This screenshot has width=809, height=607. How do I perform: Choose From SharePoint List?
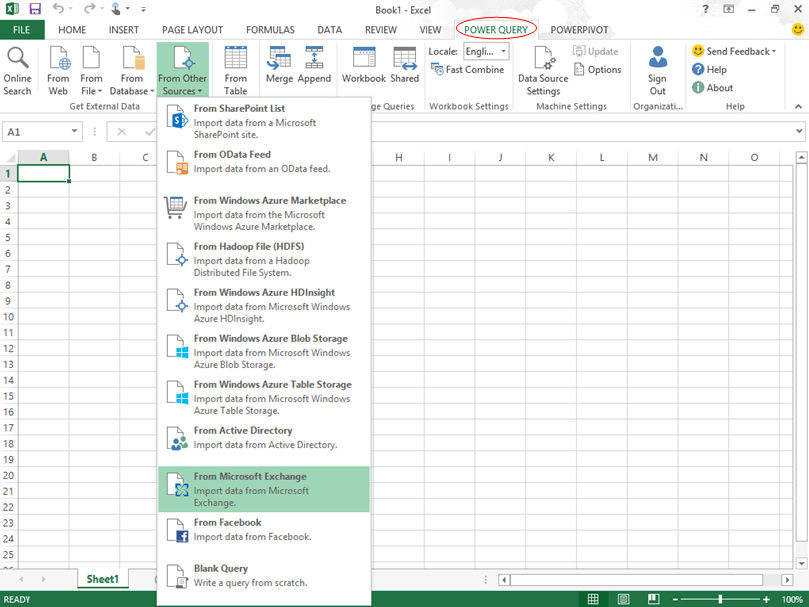pyautogui.click(x=264, y=121)
